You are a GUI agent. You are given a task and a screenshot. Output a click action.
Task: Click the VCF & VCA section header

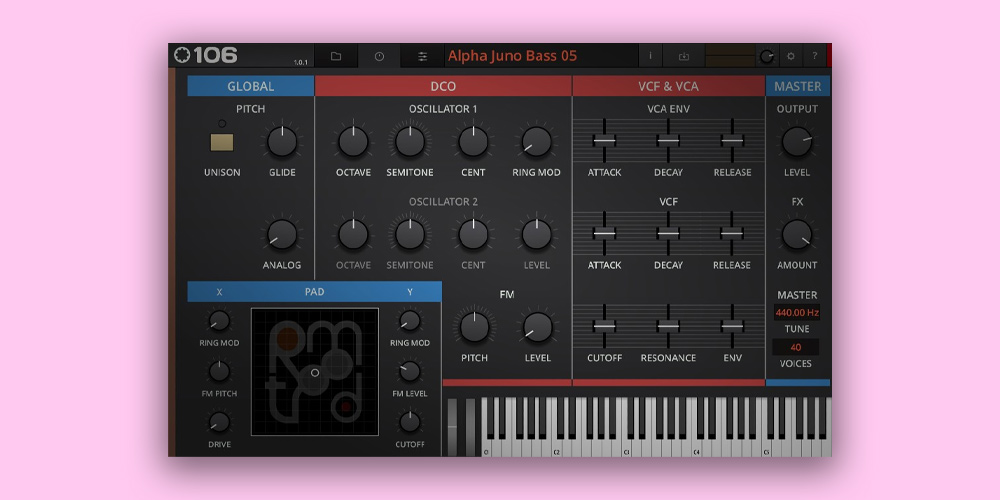point(668,86)
